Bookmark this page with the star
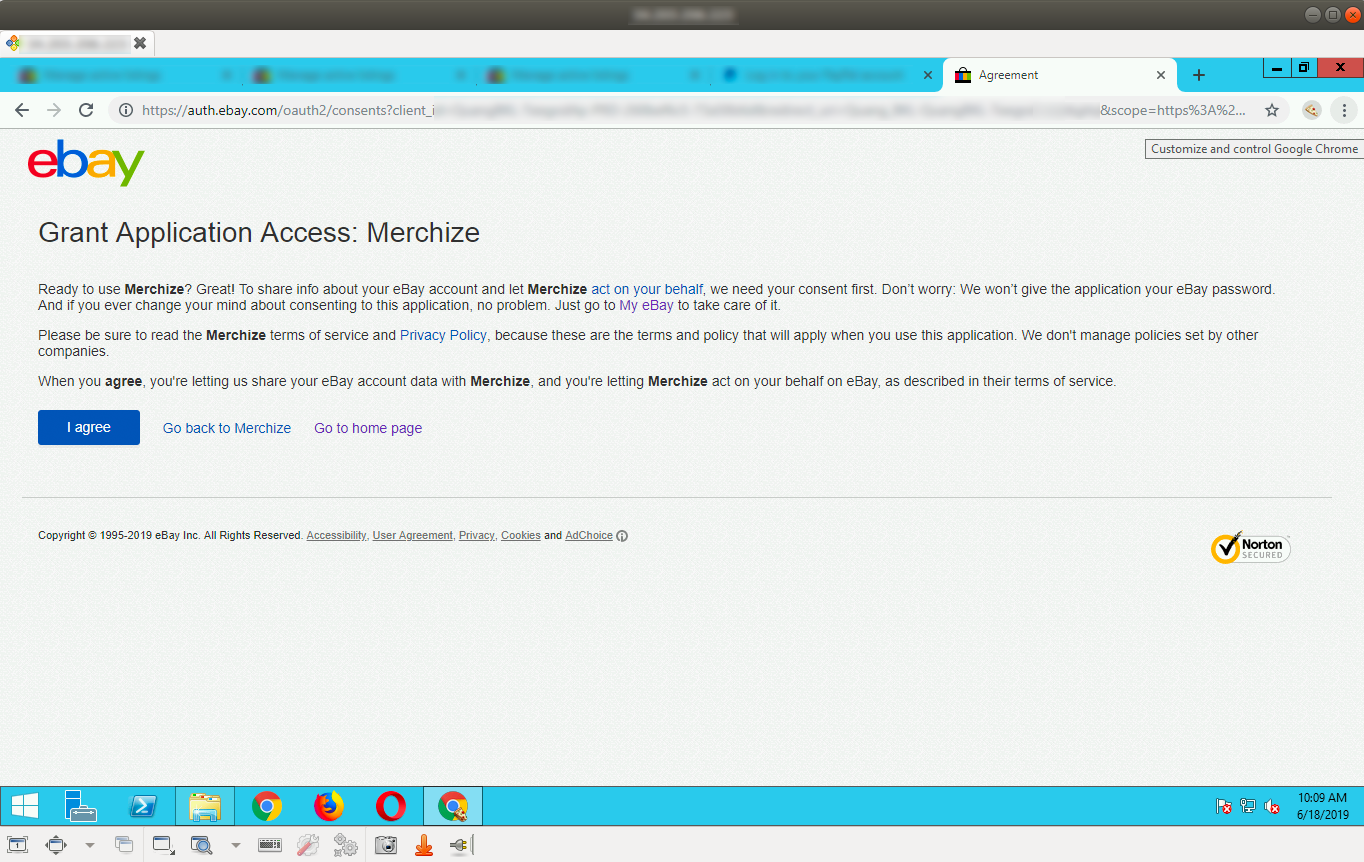The image size is (1364, 862). (x=1272, y=110)
